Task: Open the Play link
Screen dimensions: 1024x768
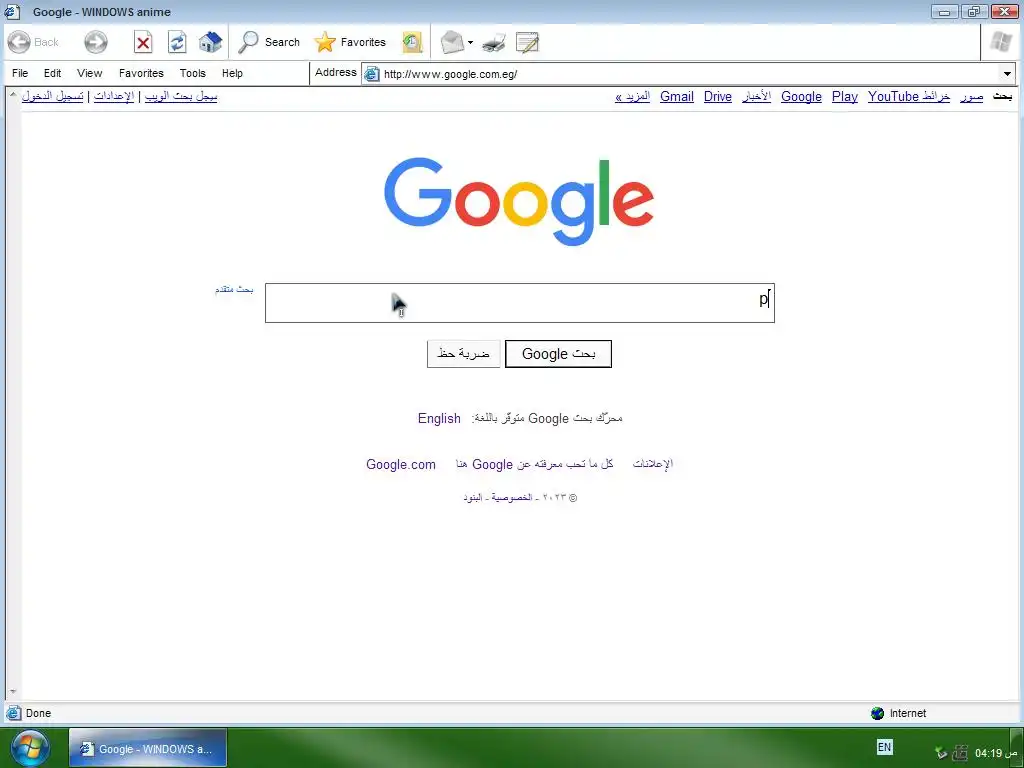Action: (844, 97)
